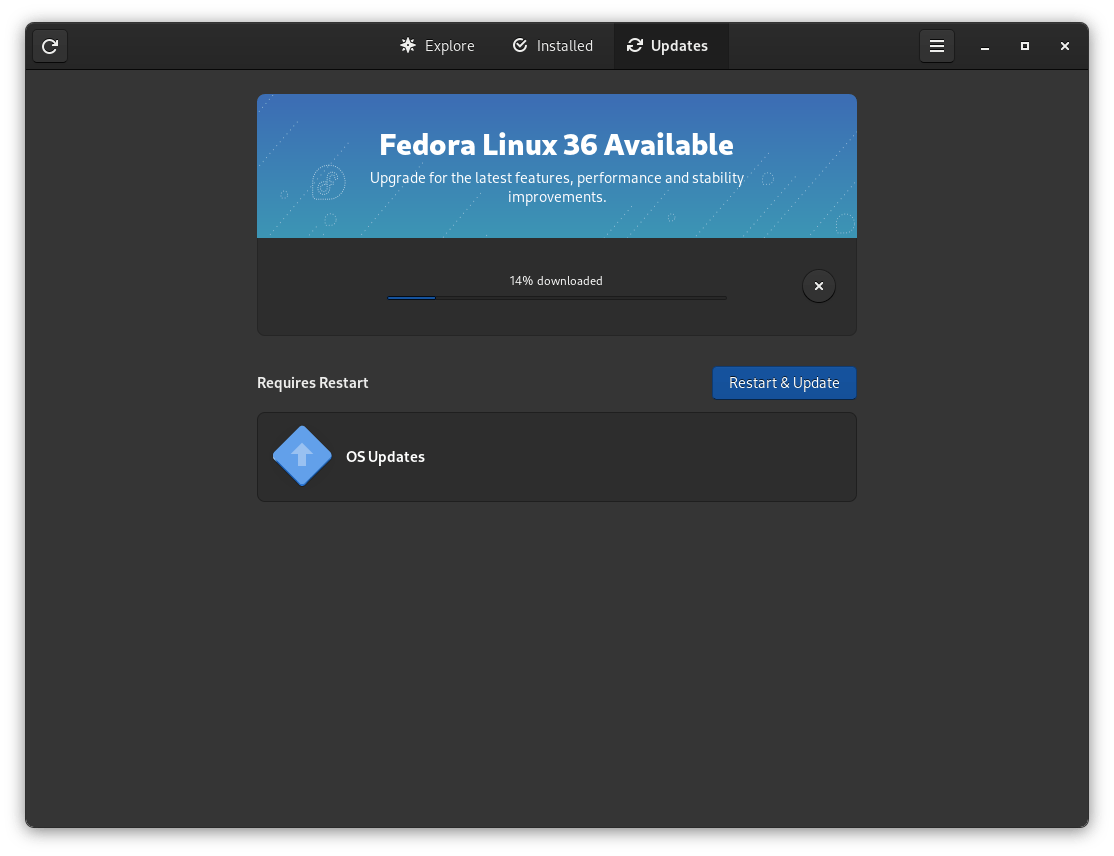Select the OS Updates entry
The height and width of the screenshot is (856, 1114).
(556, 455)
